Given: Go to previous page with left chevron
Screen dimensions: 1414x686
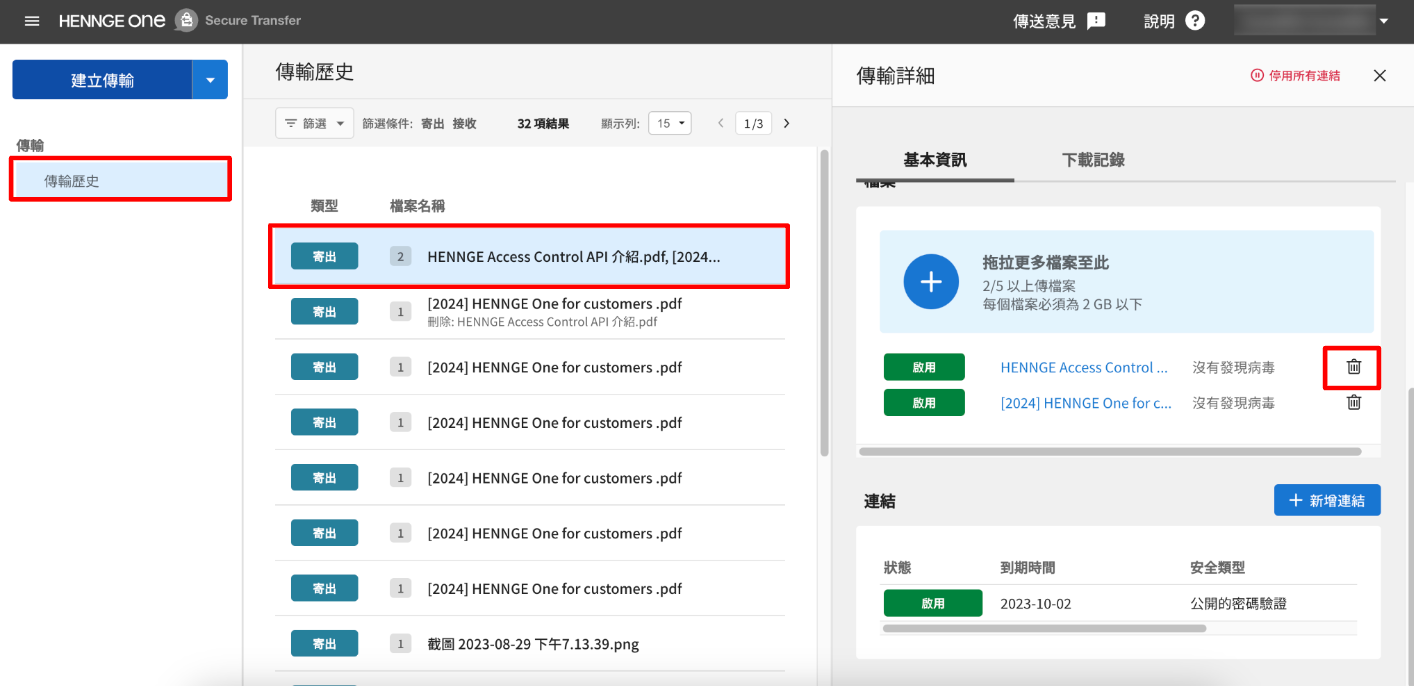Looking at the screenshot, I should 720,123.
